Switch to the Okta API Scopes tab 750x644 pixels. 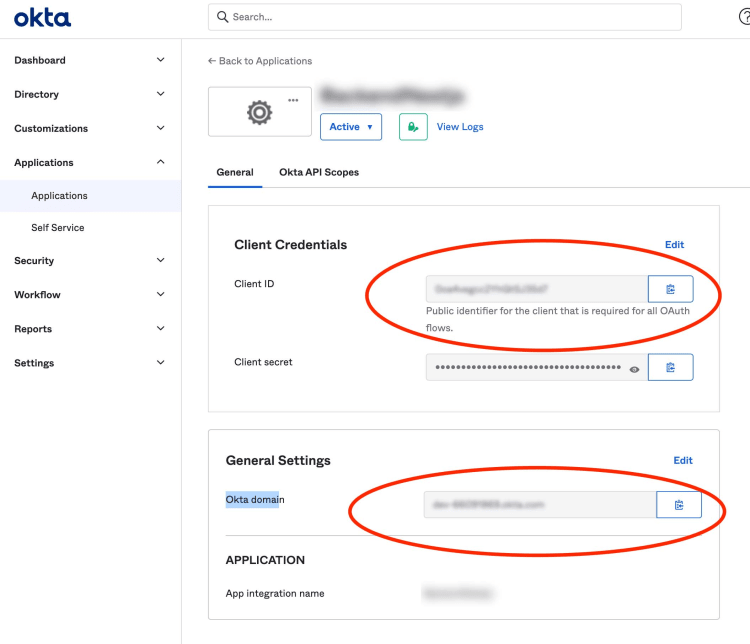tap(319, 172)
